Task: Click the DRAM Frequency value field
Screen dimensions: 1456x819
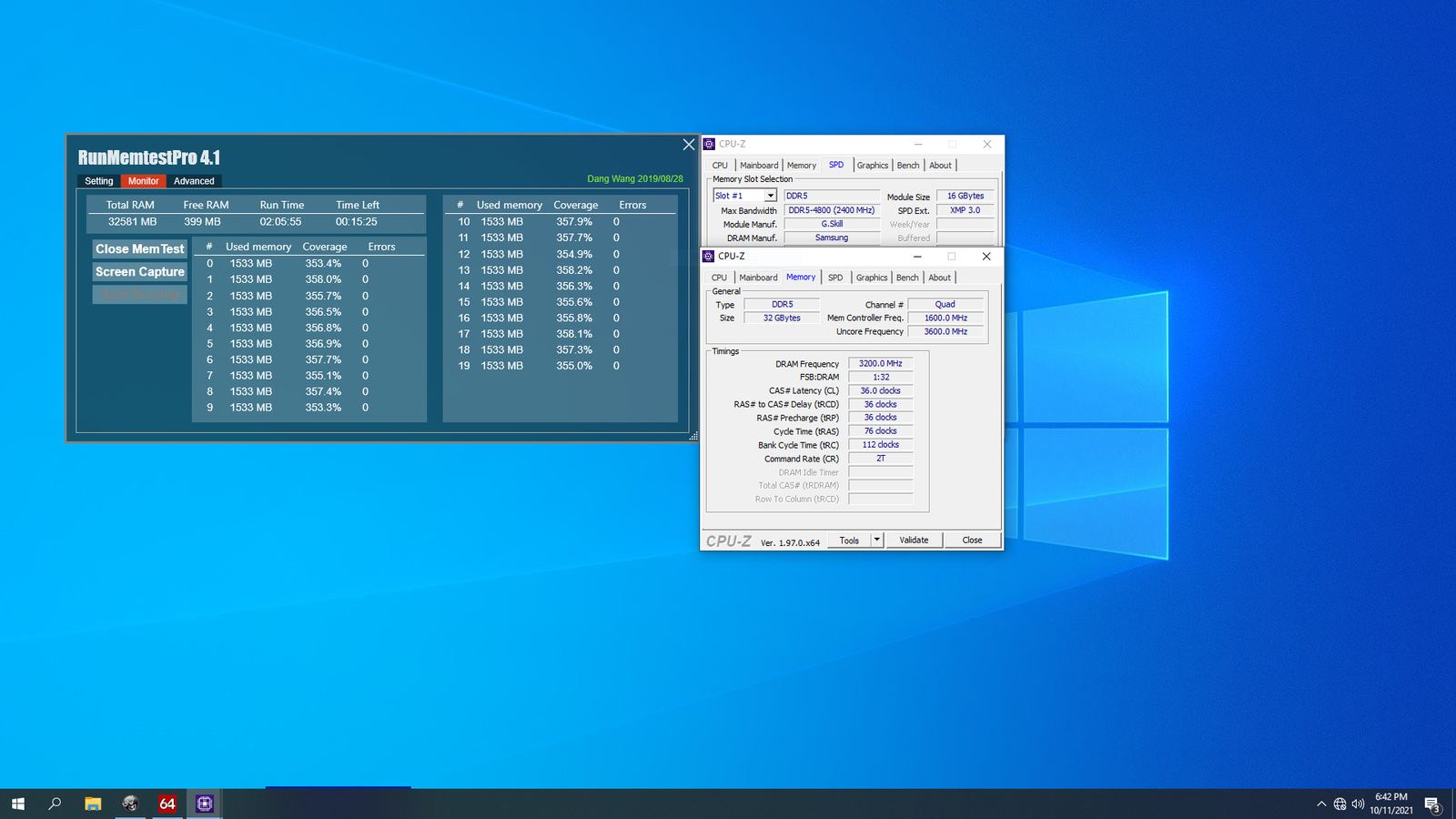Action: coord(879,362)
